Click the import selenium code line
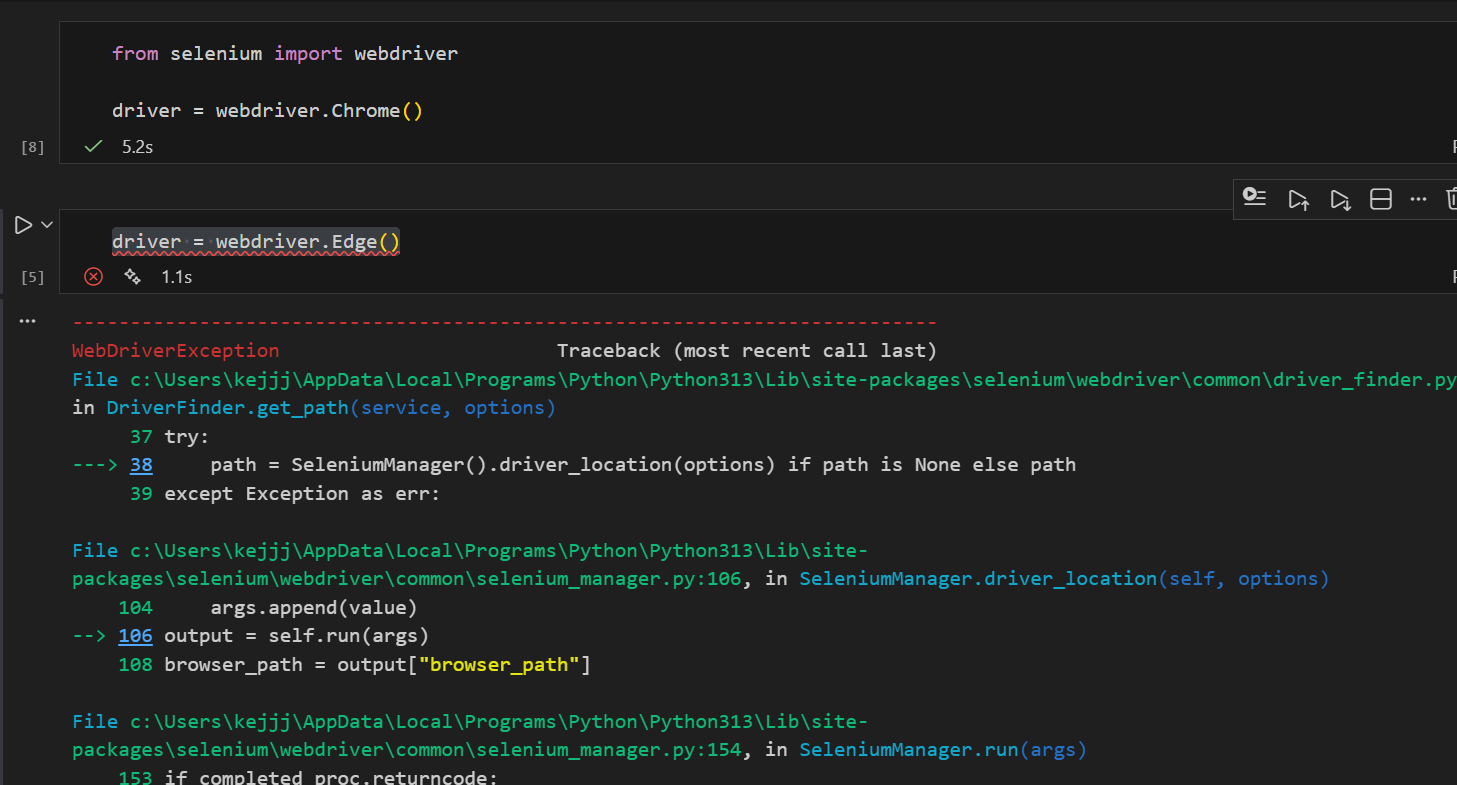This screenshot has width=1457, height=785. click(284, 54)
